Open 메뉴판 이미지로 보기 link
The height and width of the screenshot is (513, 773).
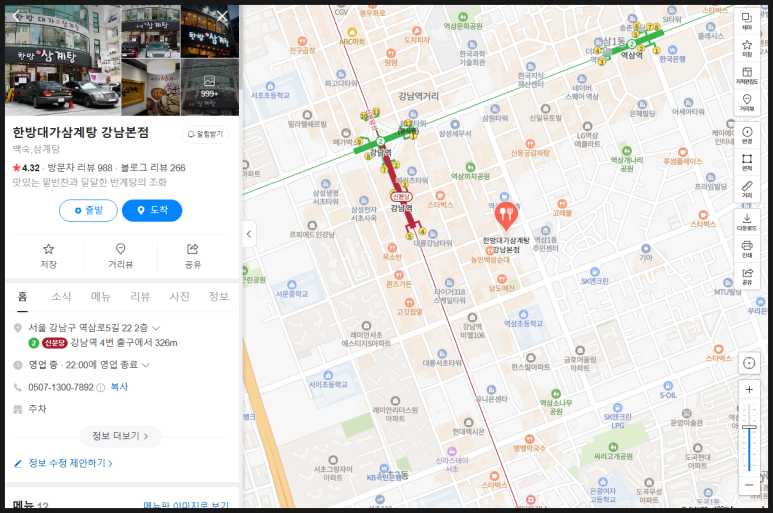click(x=186, y=505)
